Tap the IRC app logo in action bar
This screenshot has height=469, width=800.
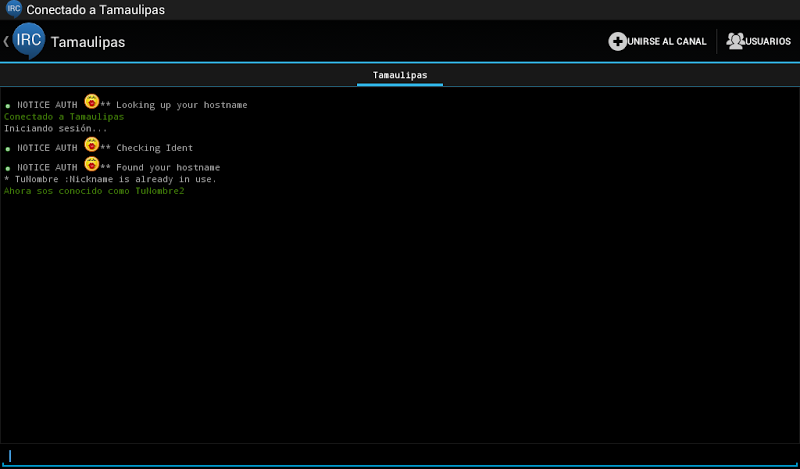29,41
